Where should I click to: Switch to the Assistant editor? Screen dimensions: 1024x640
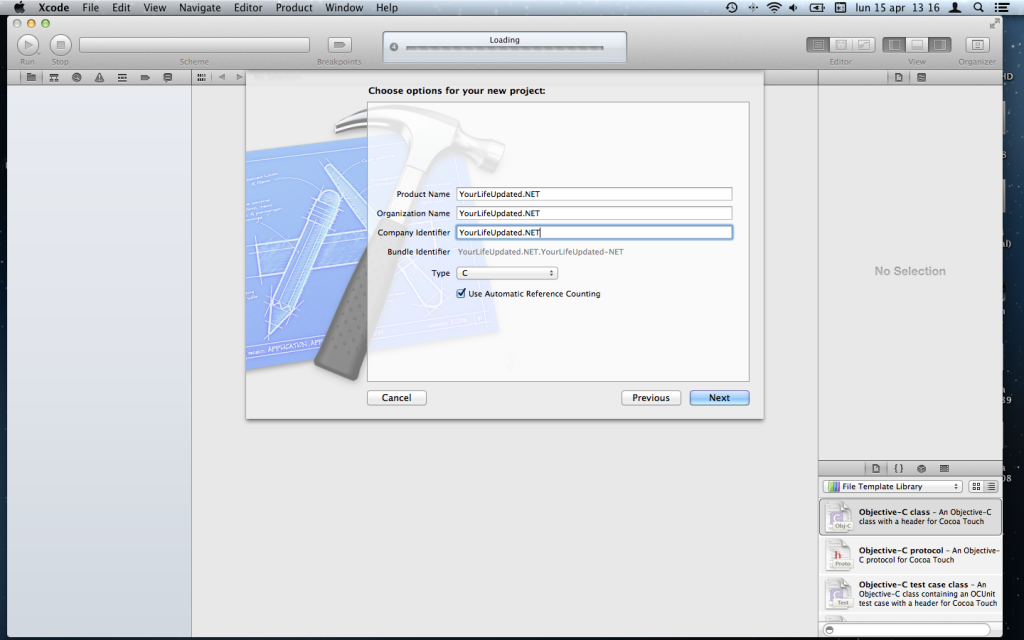pos(842,44)
